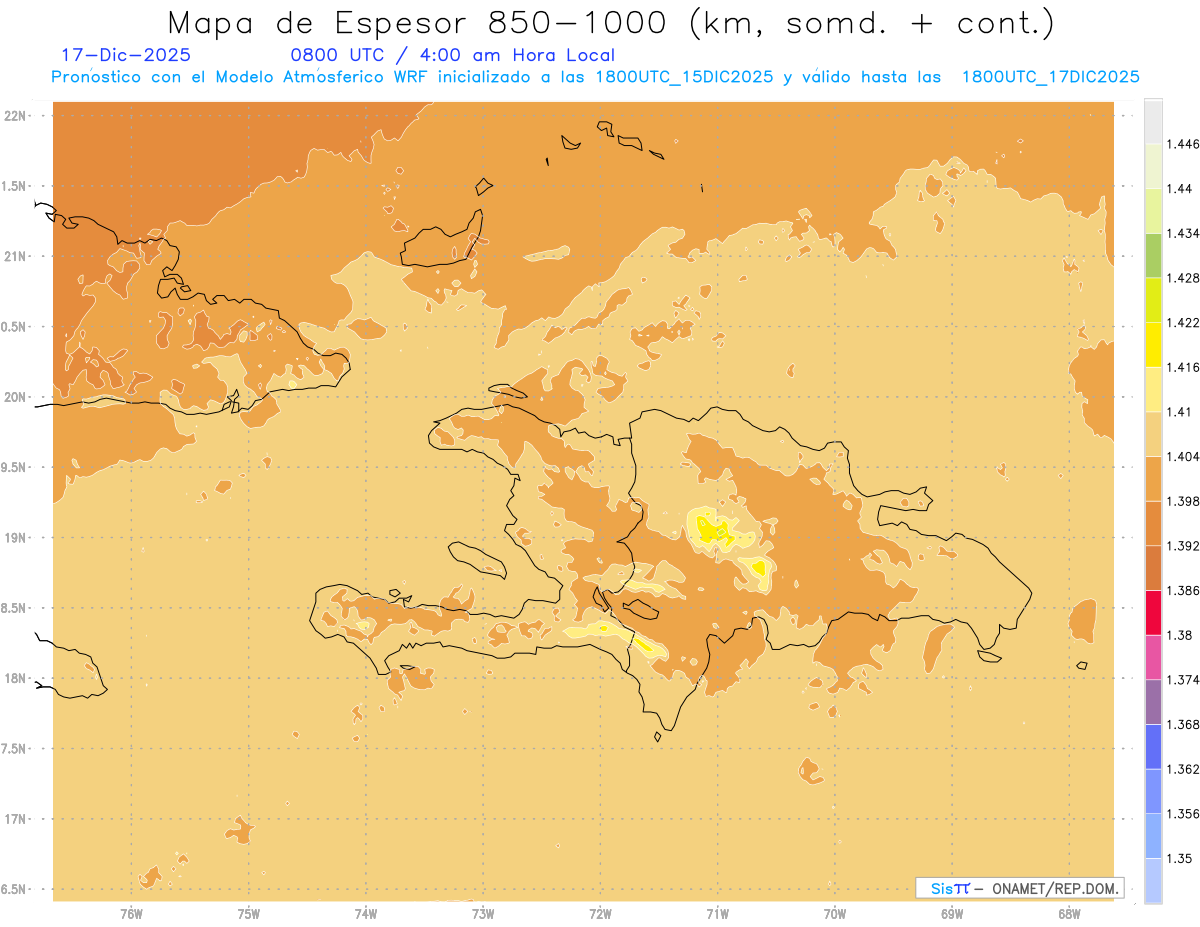This screenshot has height=927, width=1200.
Task: Click the '0800 UTC / 4:00 am Hora Local' time label
Action: [x=452, y=55]
